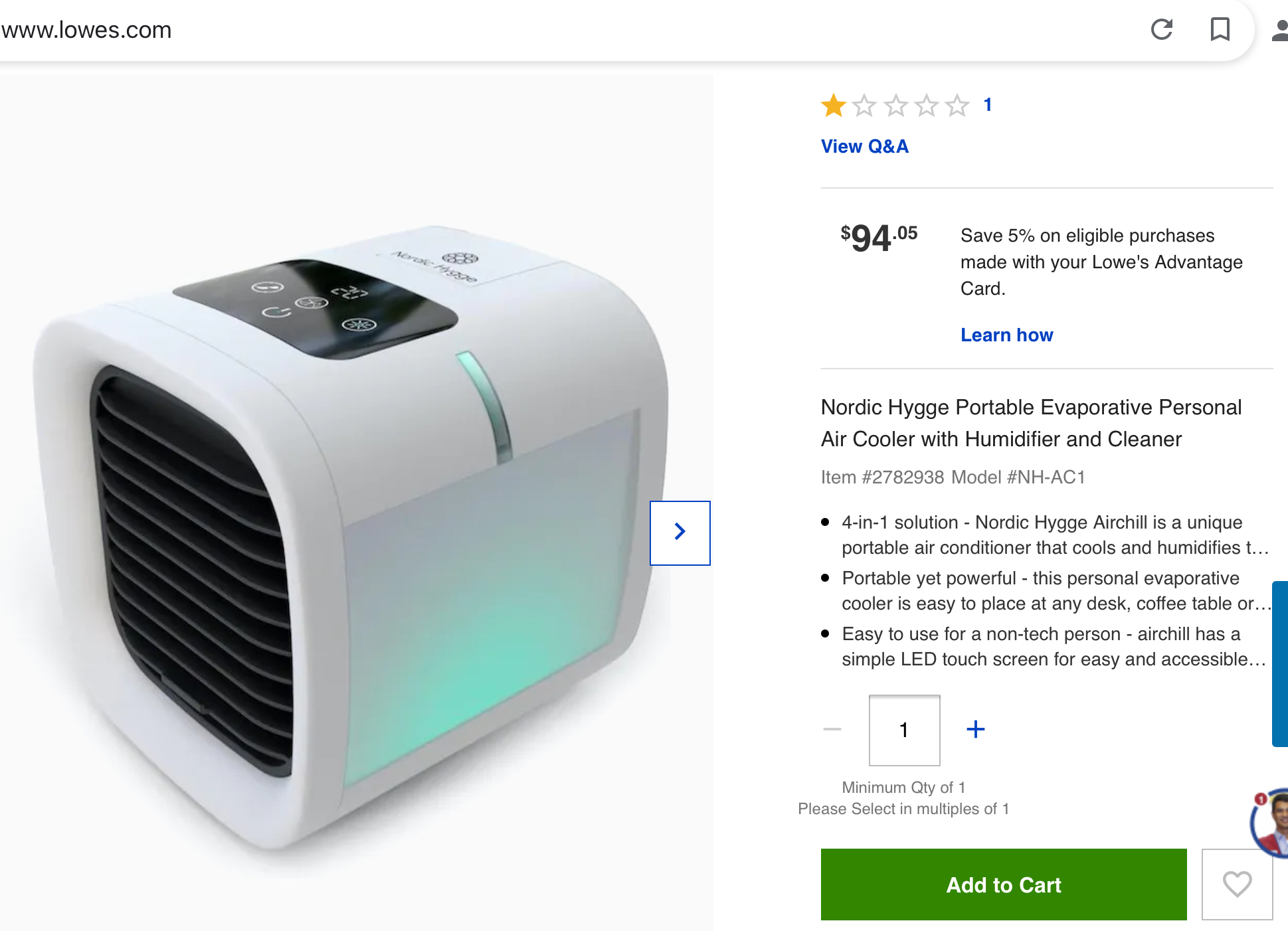Click the Nordic Hygge product title
The height and width of the screenshot is (931, 1288).
(x=1031, y=423)
